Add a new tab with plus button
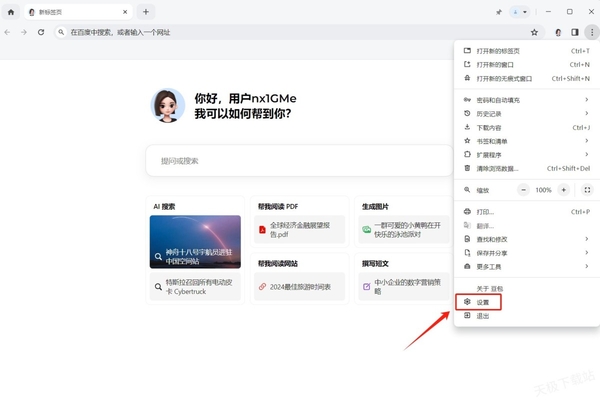Screen dimensions: 600x403 146,12
